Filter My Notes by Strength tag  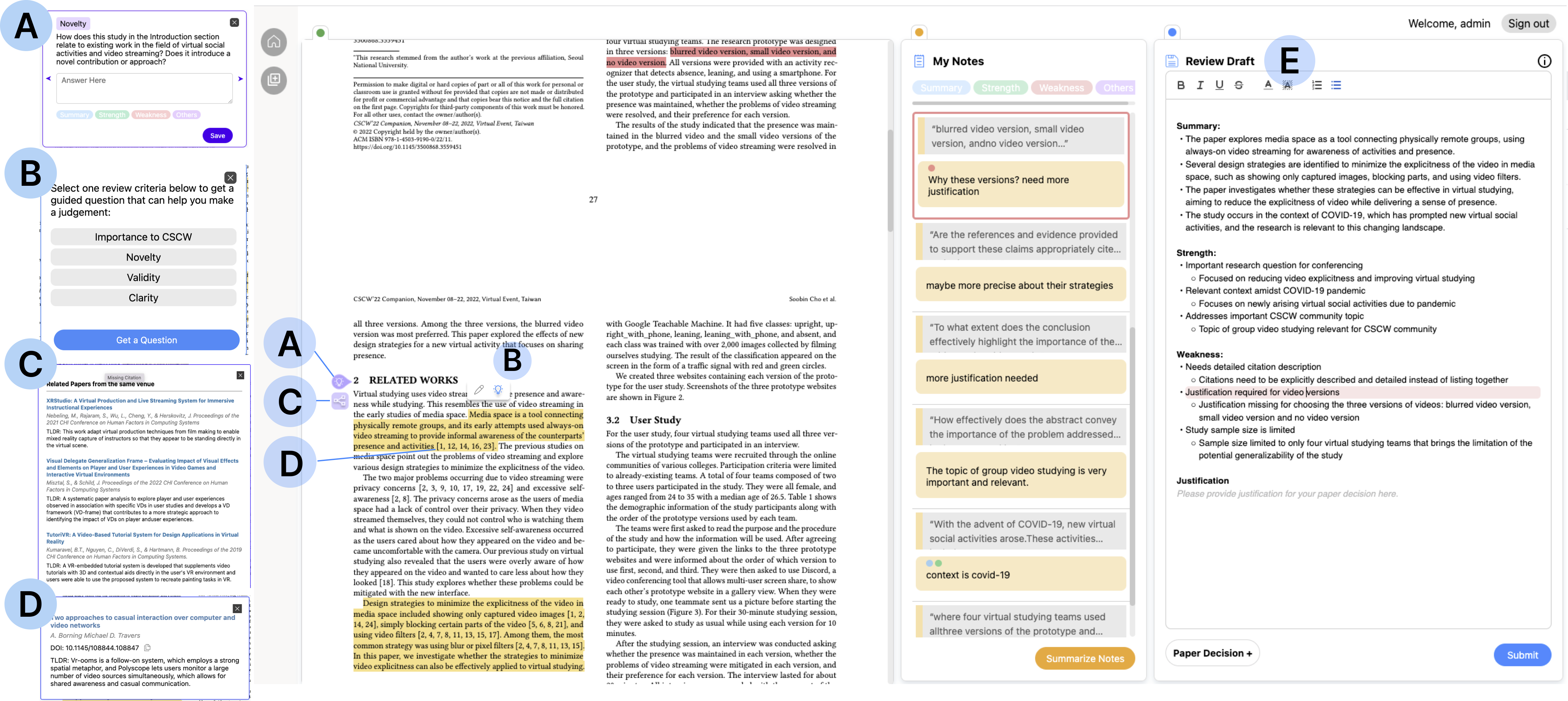pyautogui.click(x=1000, y=88)
